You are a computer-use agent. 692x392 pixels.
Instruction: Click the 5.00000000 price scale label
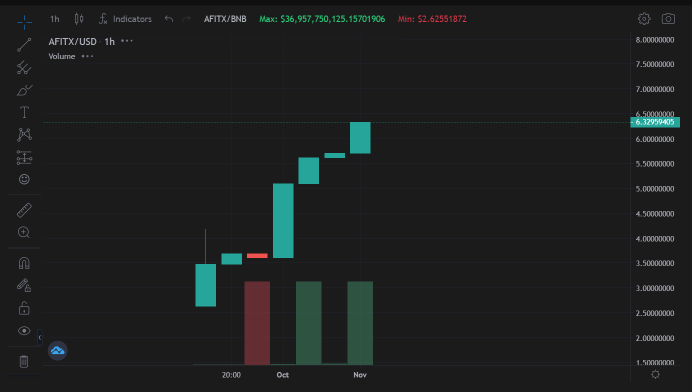coord(655,189)
